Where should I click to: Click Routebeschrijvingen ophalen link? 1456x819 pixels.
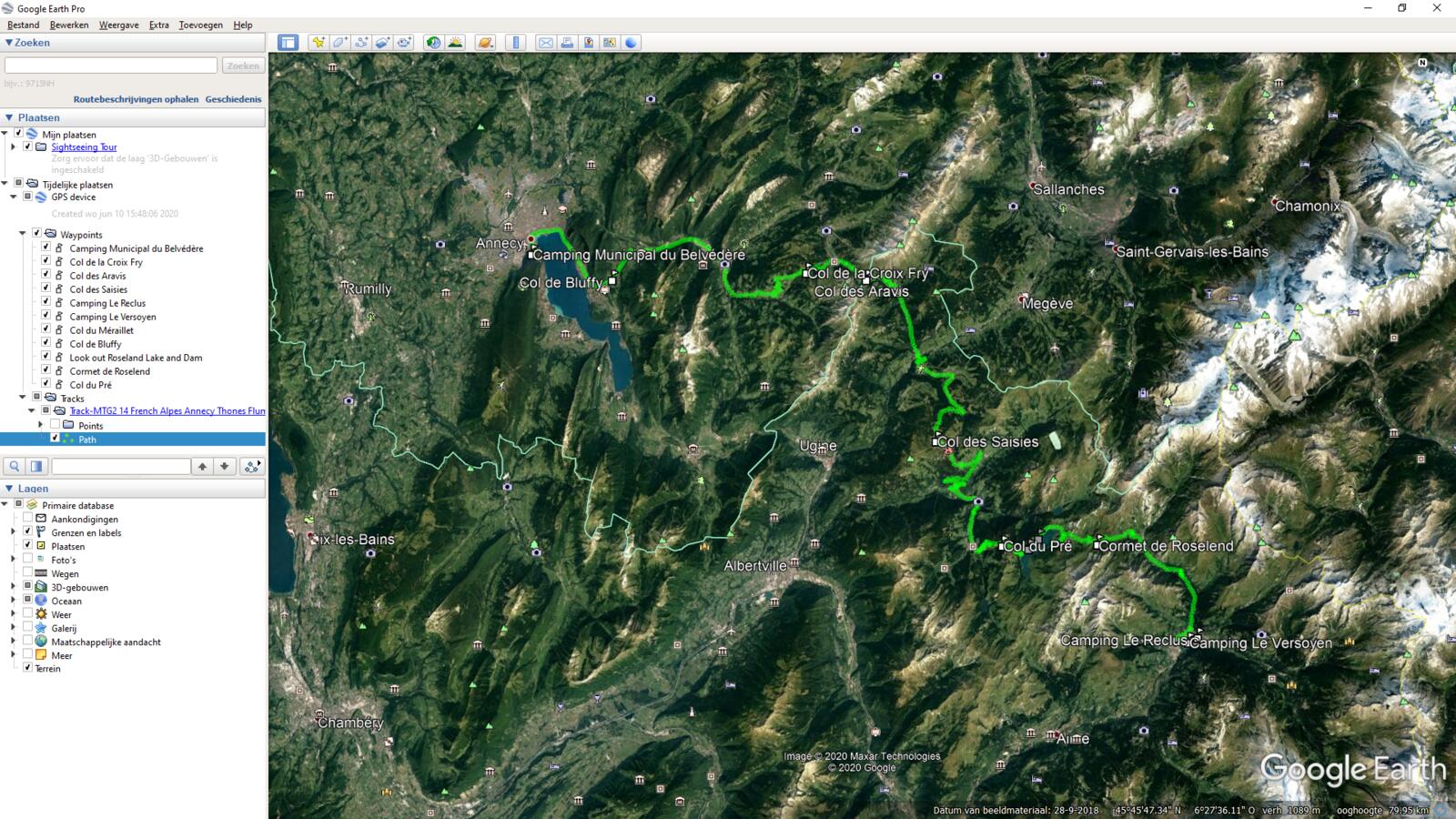click(x=136, y=99)
